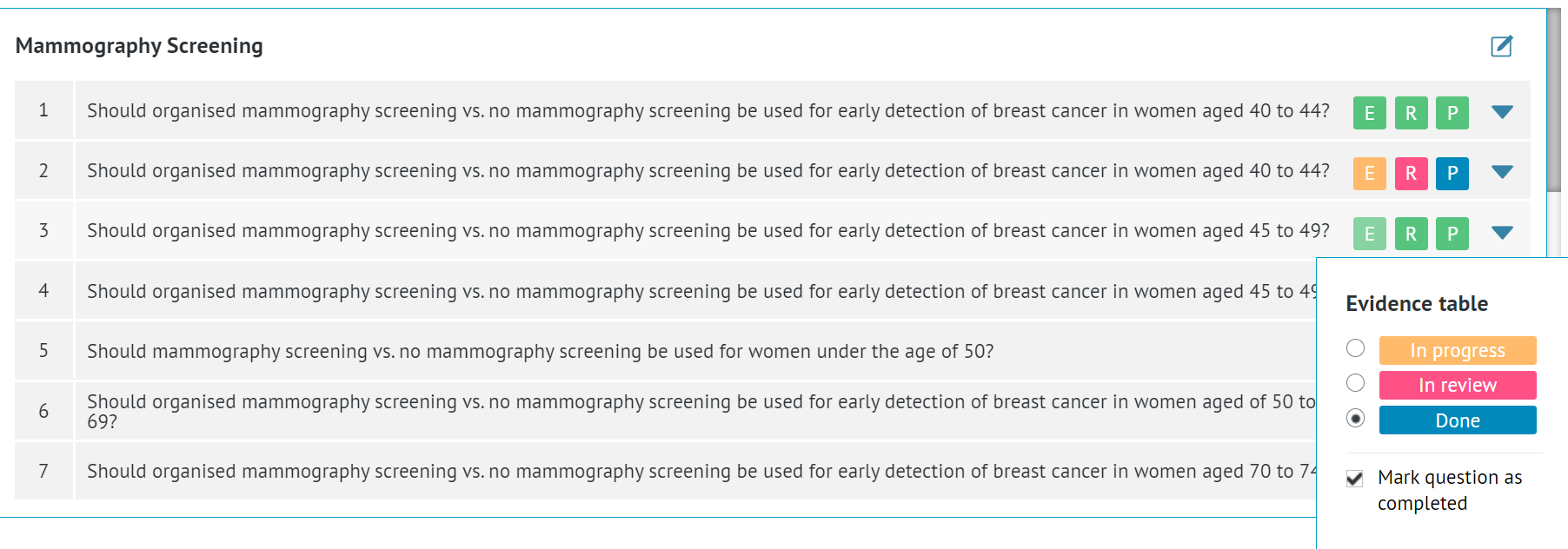The height and width of the screenshot is (549, 1568).
Task: Select the In progress radio button
Action: (x=1355, y=348)
